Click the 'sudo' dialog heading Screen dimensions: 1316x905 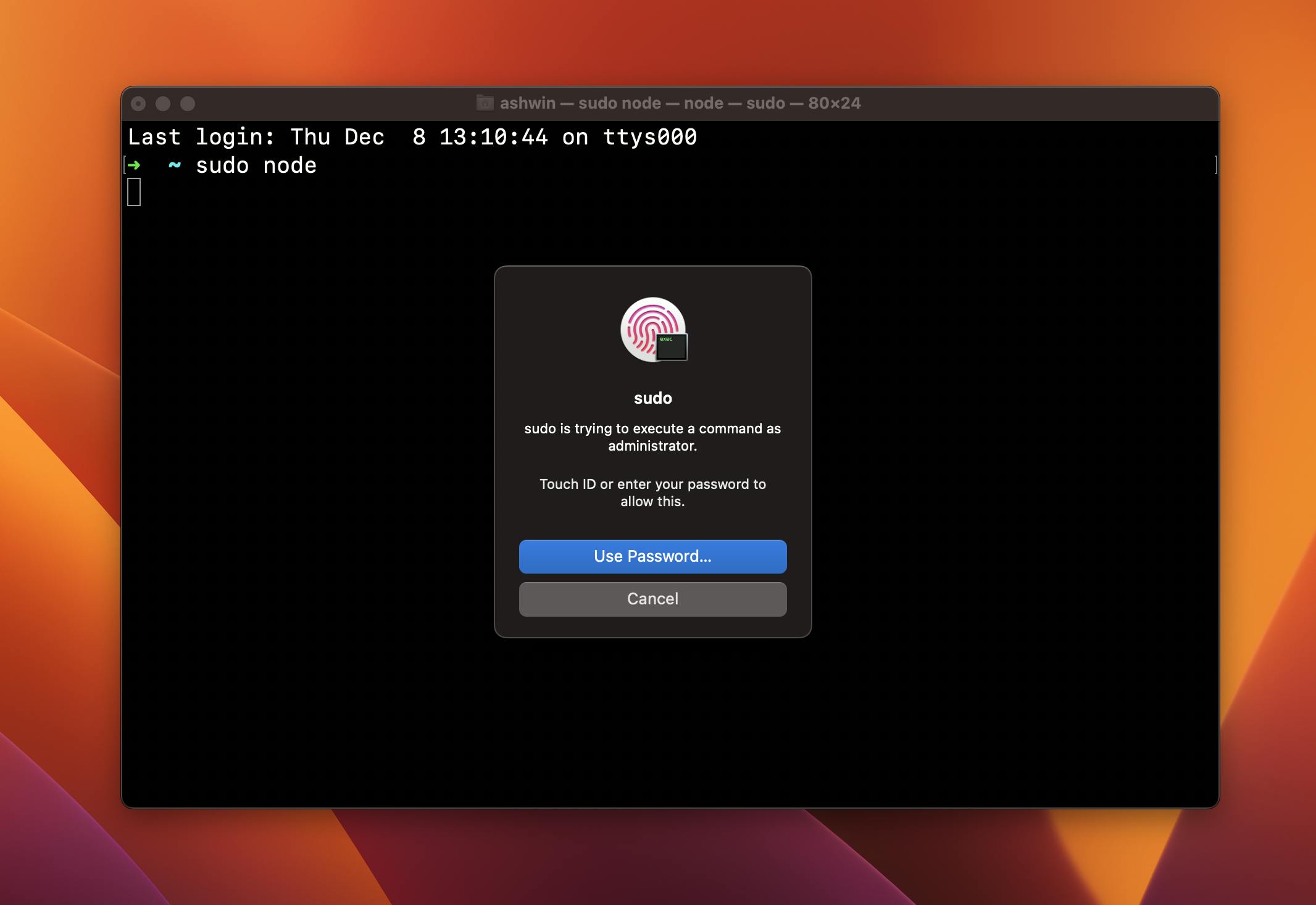pos(652,398)
